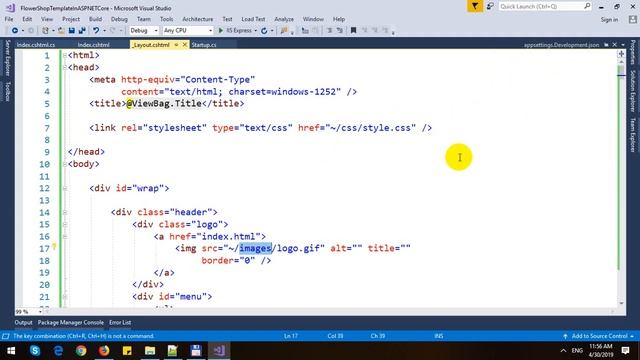This screenshot has width=640, height=360.
Task: Switch to the Index.cshtml.cs tab
Action: point(36,45)
